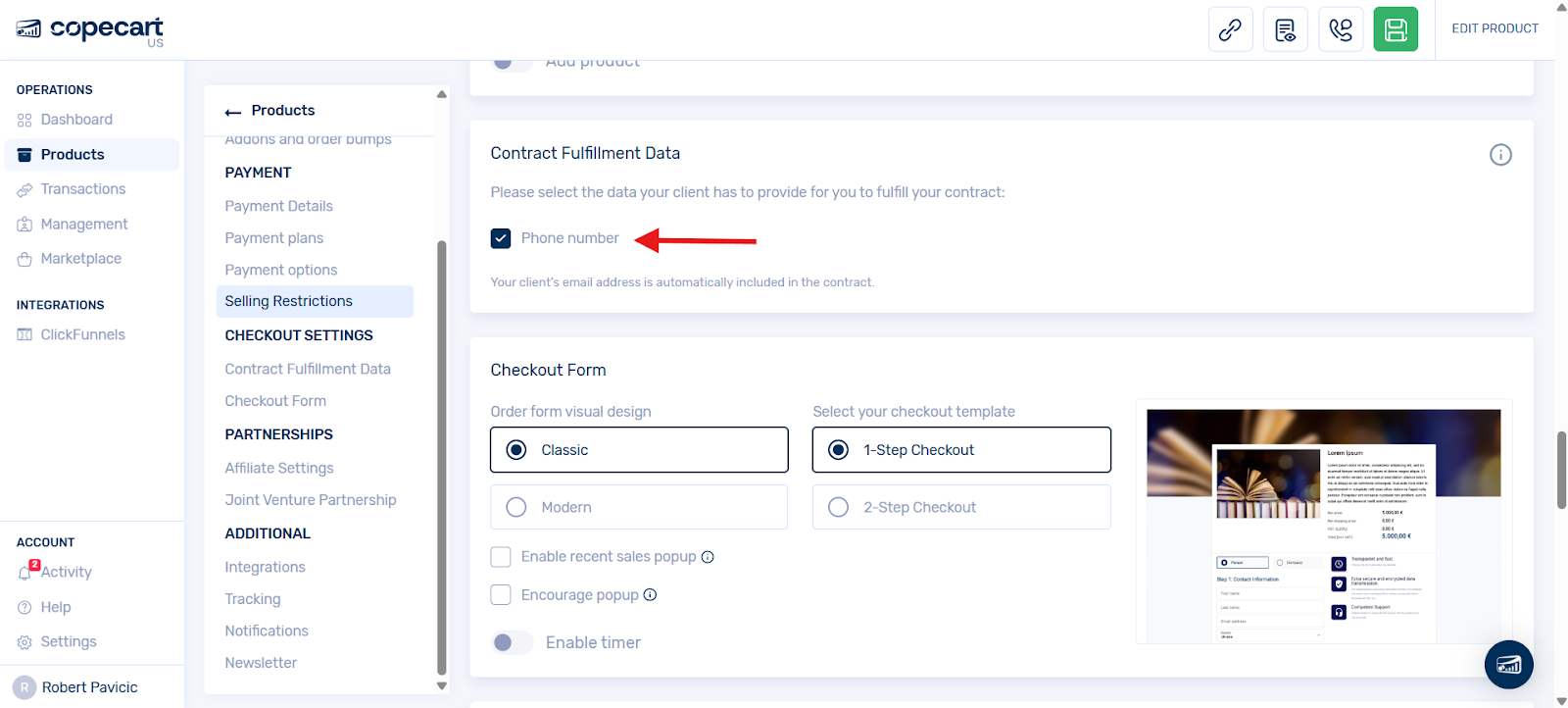Open the link icon in top toolbar

[x=1230, y=29]
